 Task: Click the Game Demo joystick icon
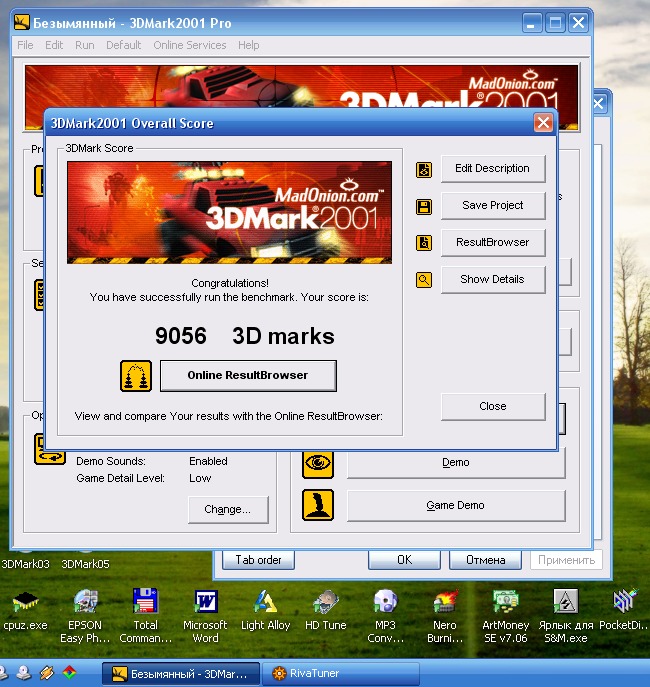tap(318, 505)
